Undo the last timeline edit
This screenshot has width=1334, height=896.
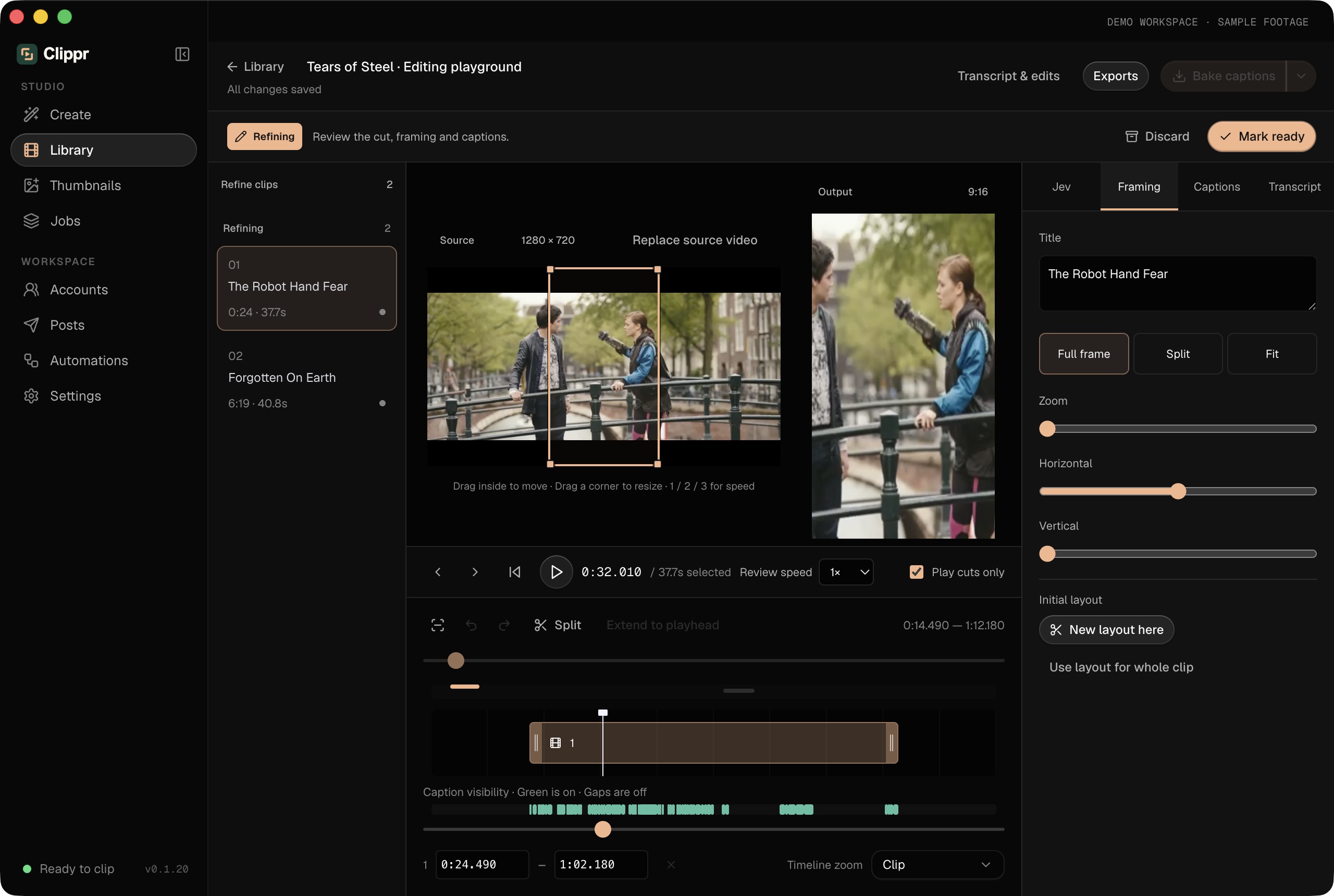(471, 625)
